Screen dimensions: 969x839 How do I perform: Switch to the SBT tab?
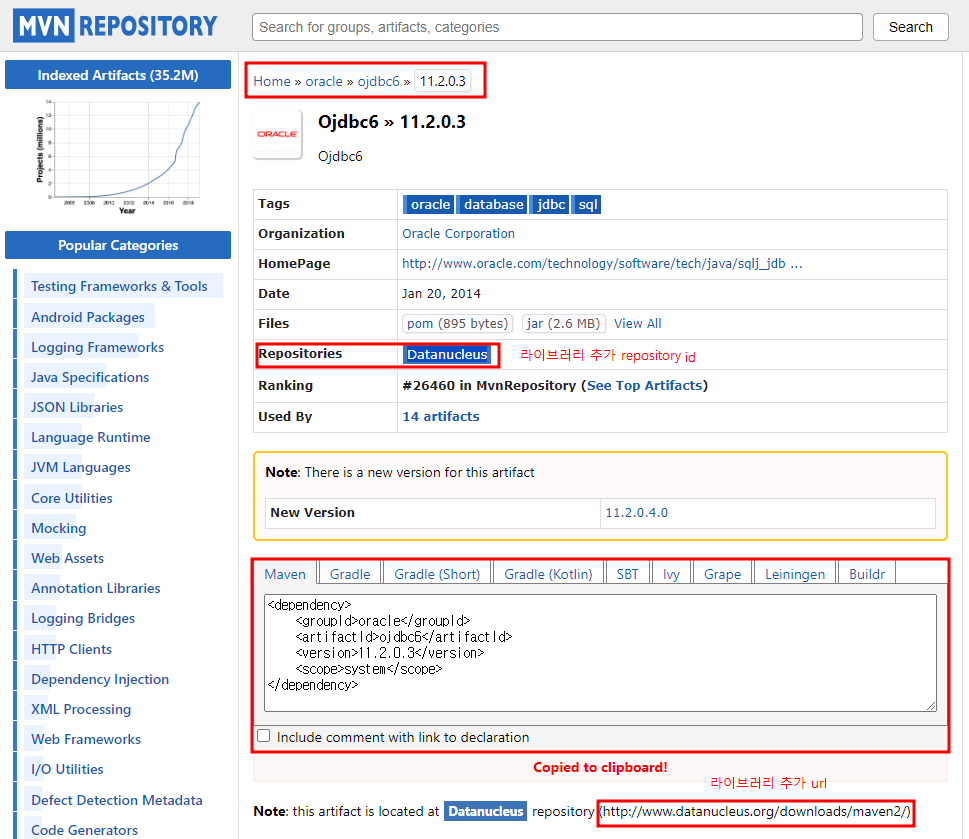(x=627, y=574)
